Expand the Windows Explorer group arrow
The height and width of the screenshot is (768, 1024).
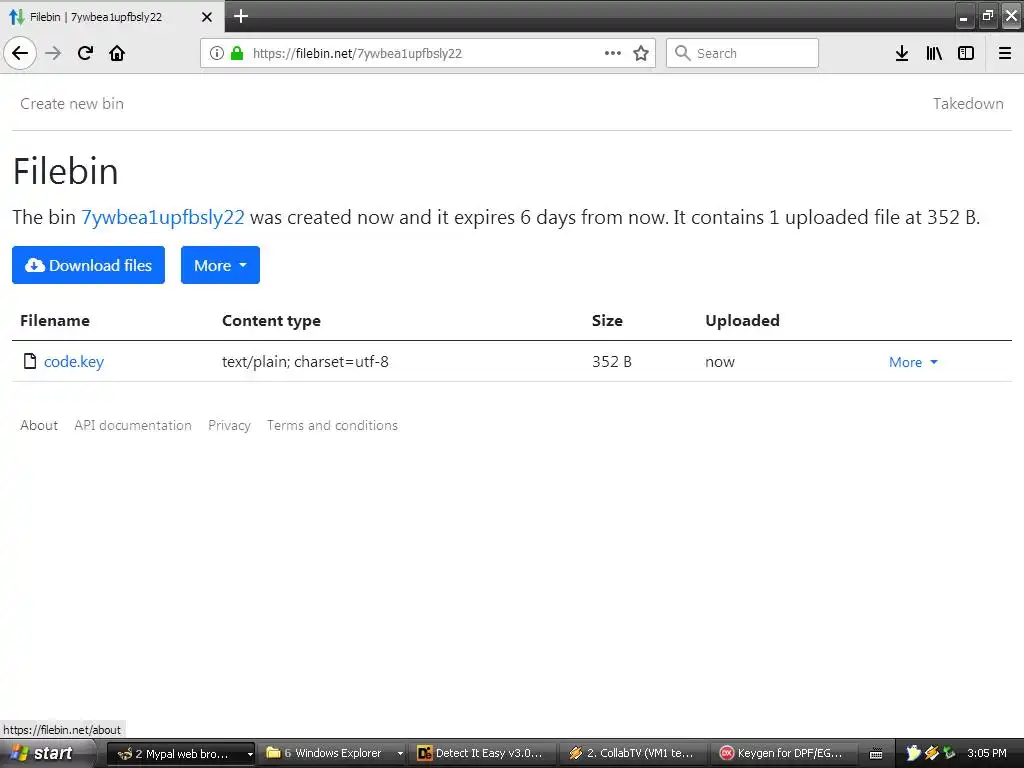pos(400,754)
